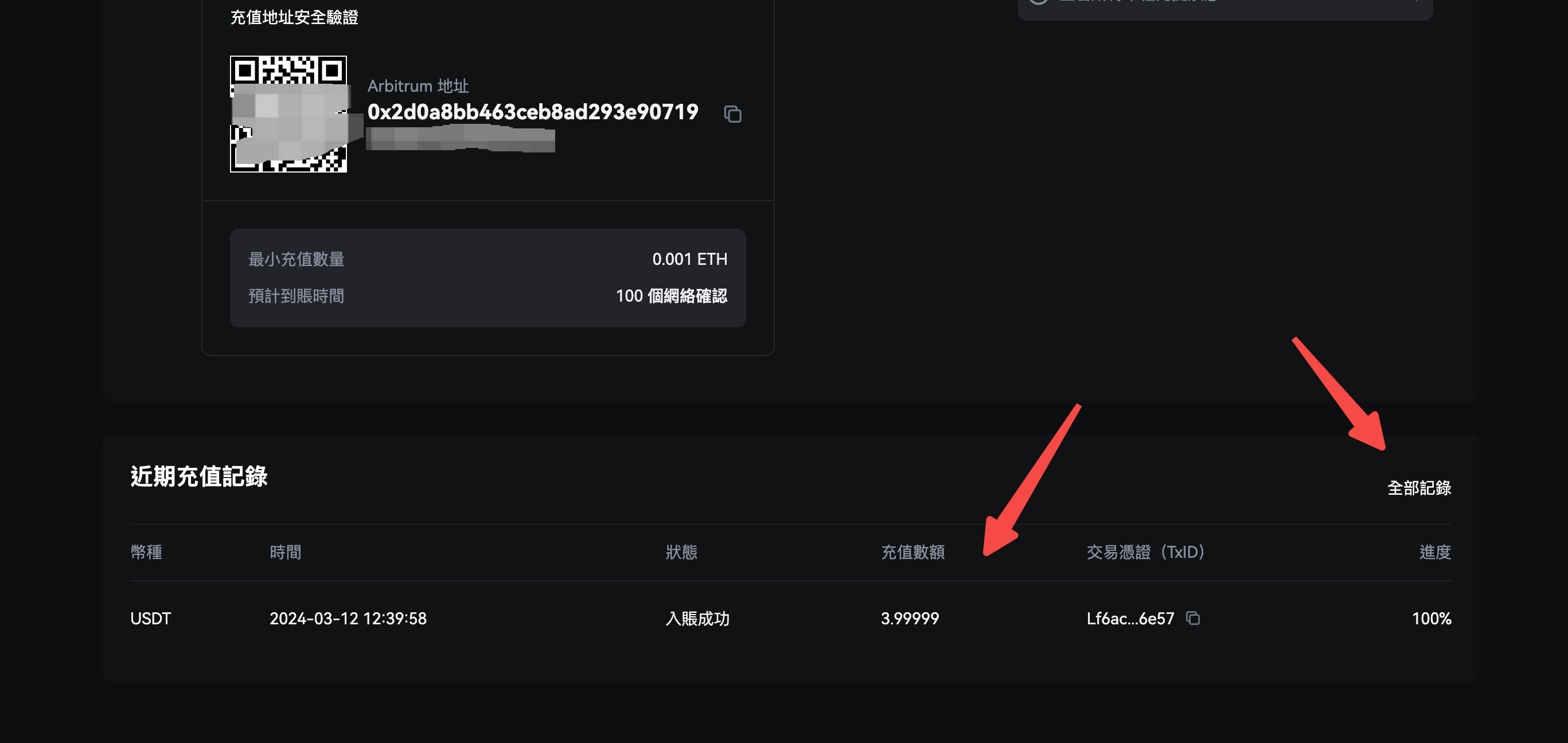
Task: Click the 近期充值記錄 section heading
Action: (198, 476)
